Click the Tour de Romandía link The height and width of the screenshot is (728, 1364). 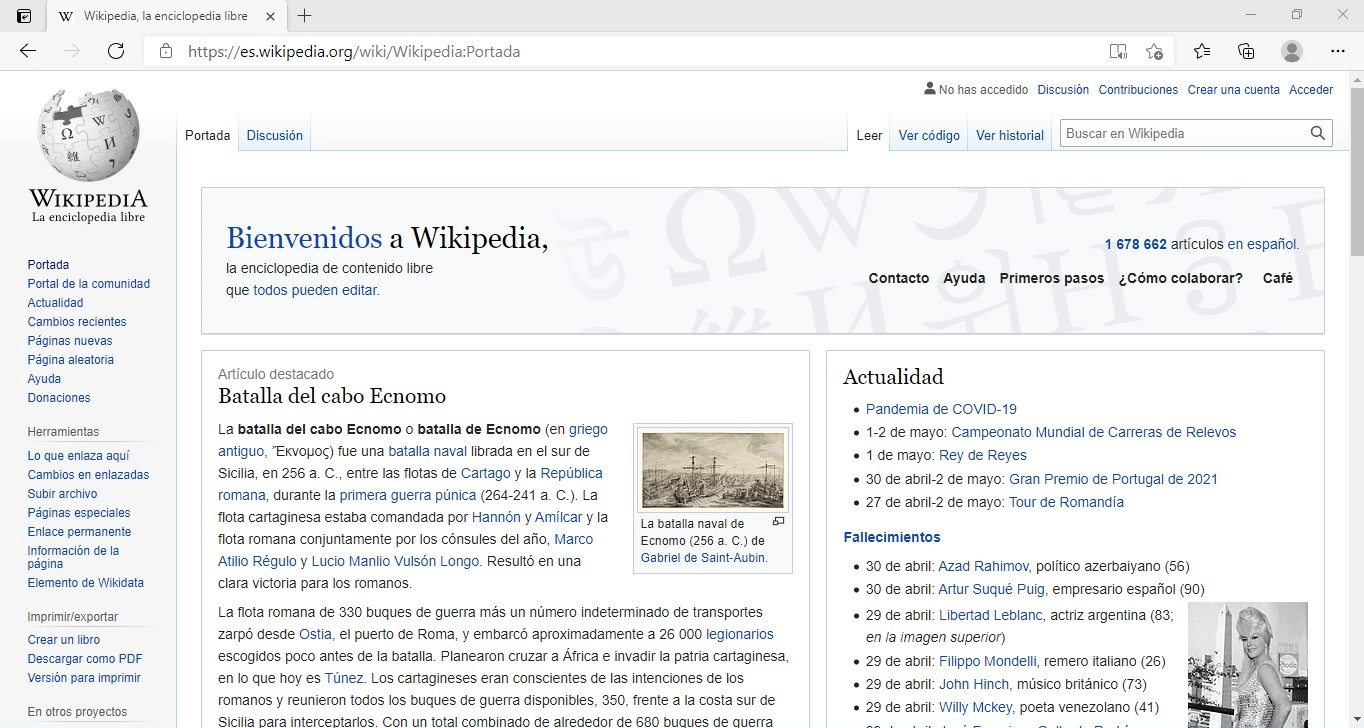point(1066,502)
